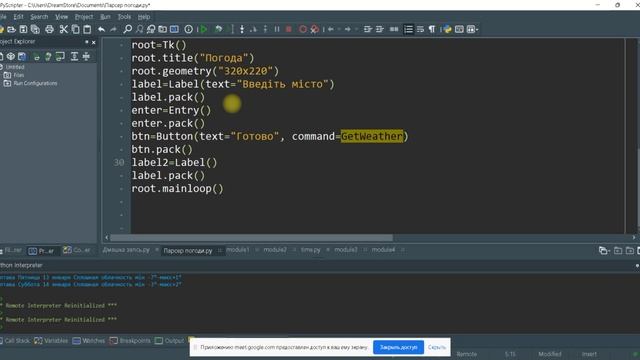The image size is (640, 360).
Task: Click the Clear all breakpoints icon
Action: coord(314,29)
